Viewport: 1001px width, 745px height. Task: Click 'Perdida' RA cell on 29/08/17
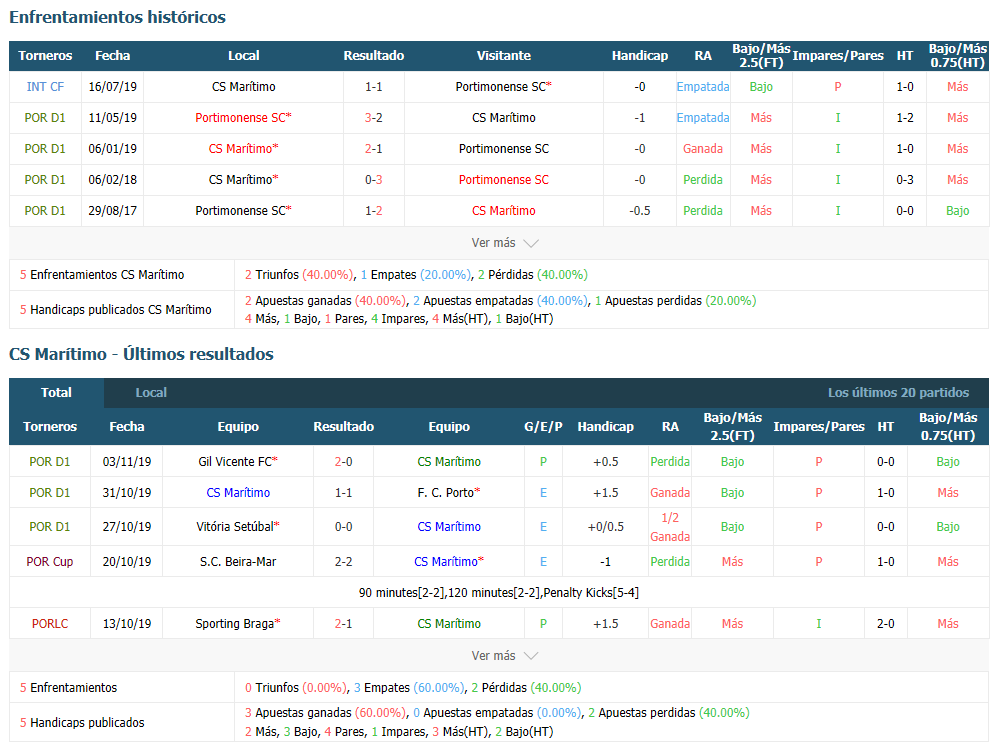pos(703,211)
